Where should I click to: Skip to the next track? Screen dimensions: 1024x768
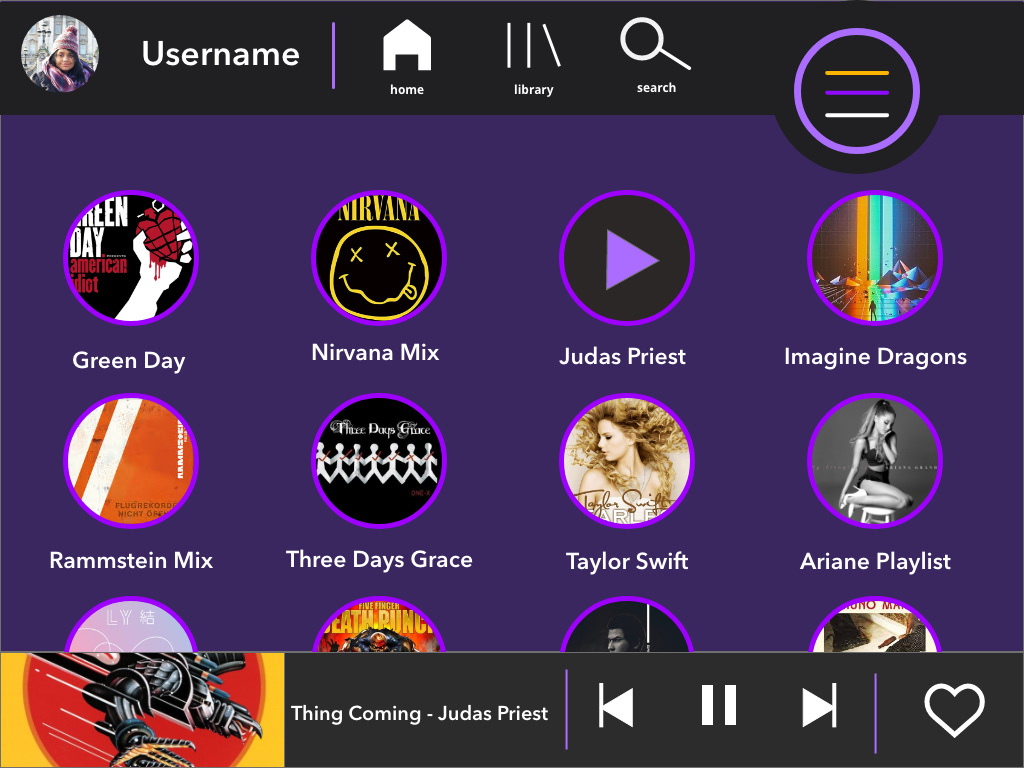pyautogui.click(x=820, y=705)
